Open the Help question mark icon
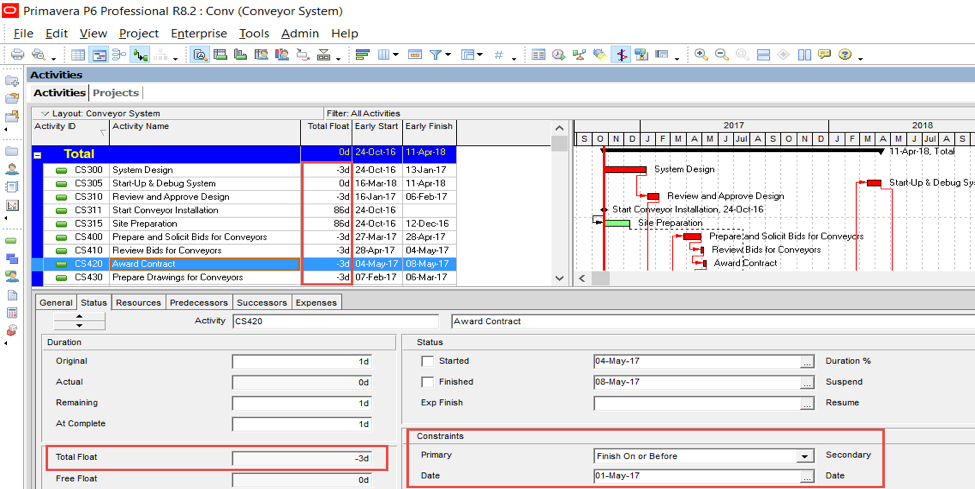 click(x=844, y=55)
